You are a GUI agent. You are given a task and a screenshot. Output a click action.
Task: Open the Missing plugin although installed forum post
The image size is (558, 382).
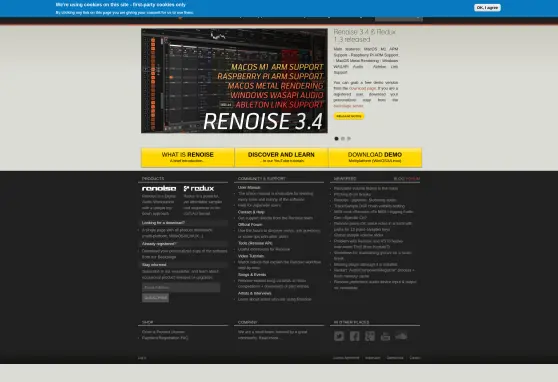(365, 265)
